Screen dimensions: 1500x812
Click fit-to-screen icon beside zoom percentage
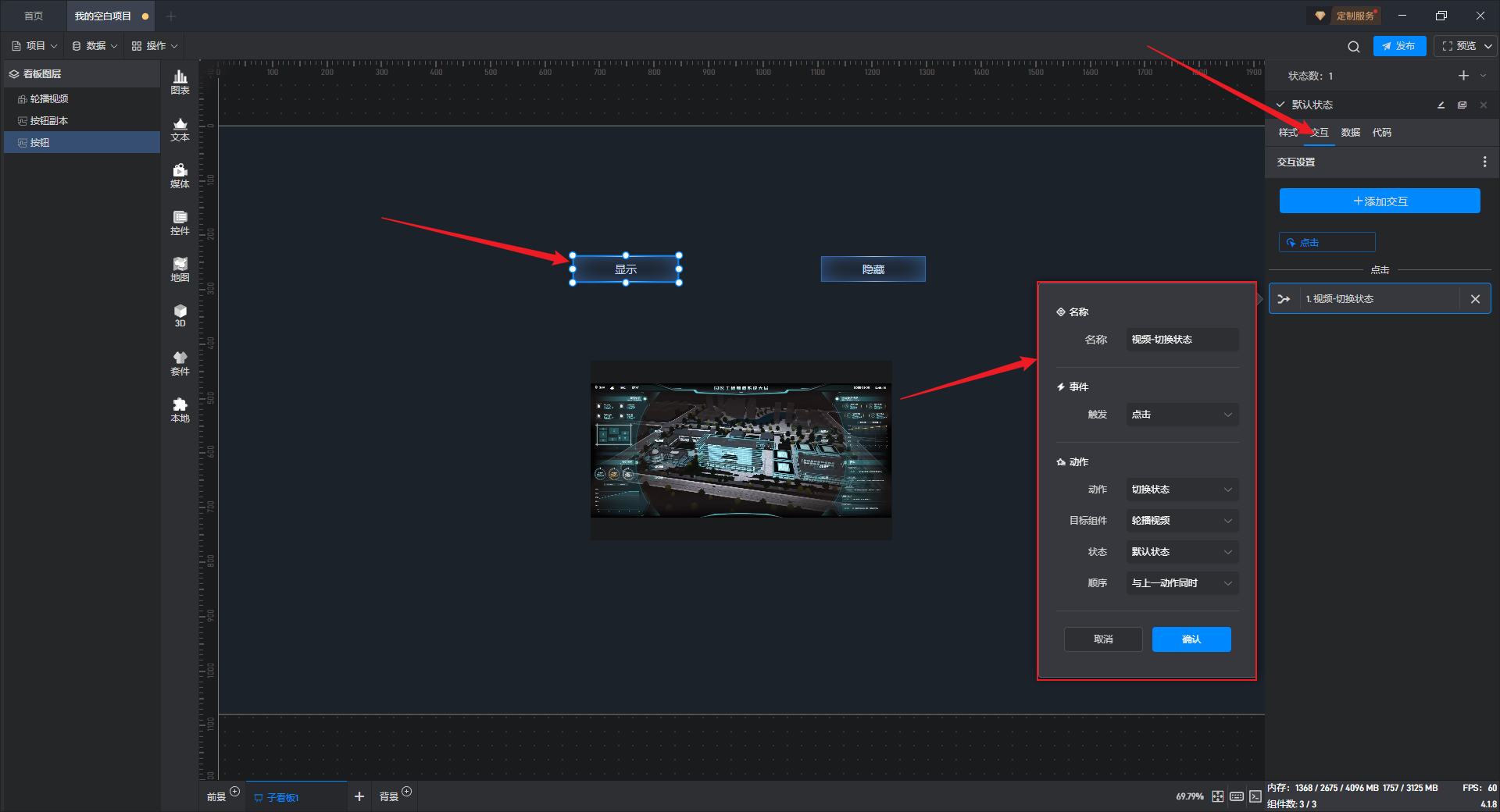pos(1217,796)
